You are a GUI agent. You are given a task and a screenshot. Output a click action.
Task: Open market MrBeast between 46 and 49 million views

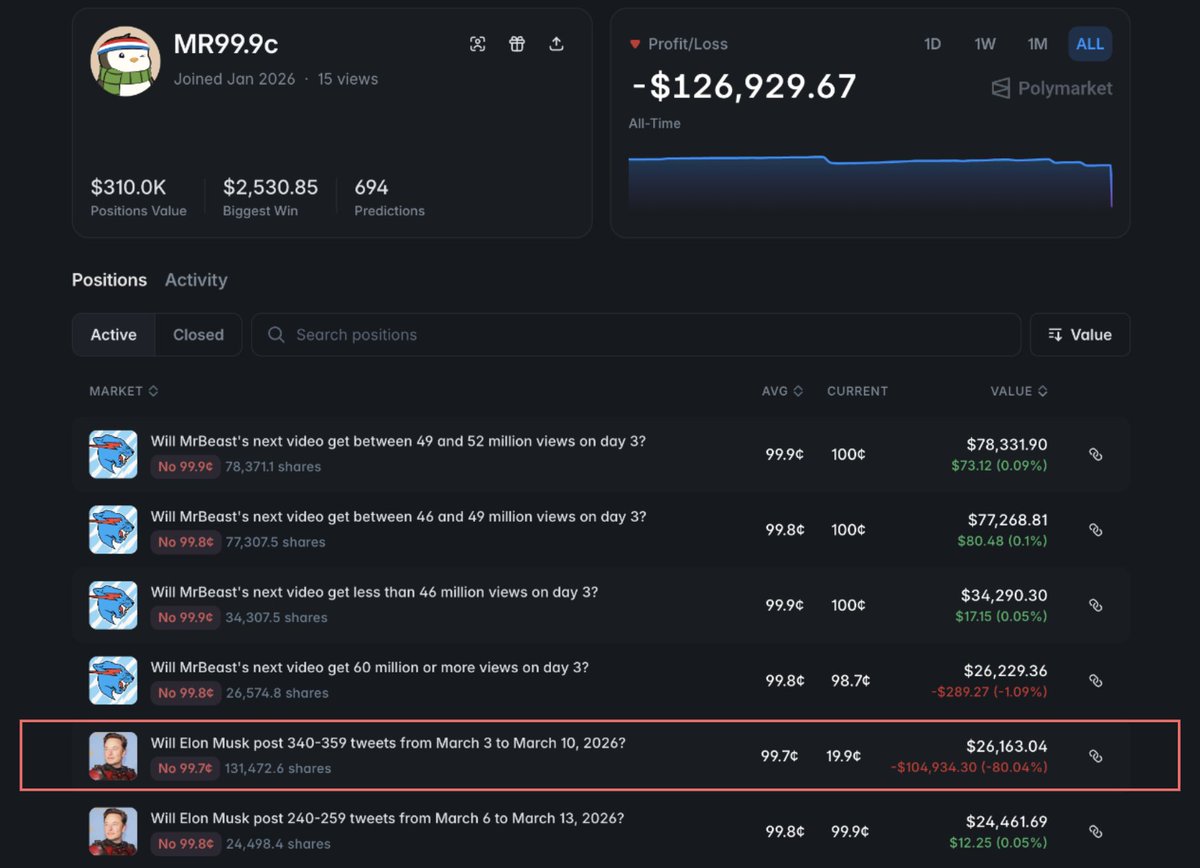click(398, 517)
